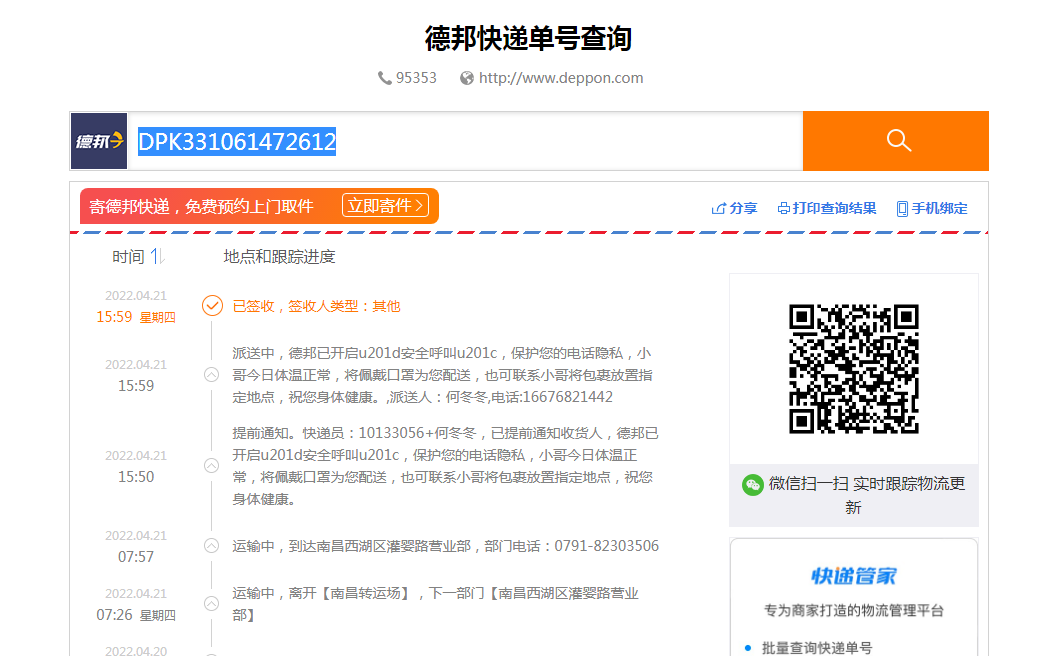Click the phone icon next to 95353
The height and width of the screenshot is (656, 1060).
pos(385,78)
